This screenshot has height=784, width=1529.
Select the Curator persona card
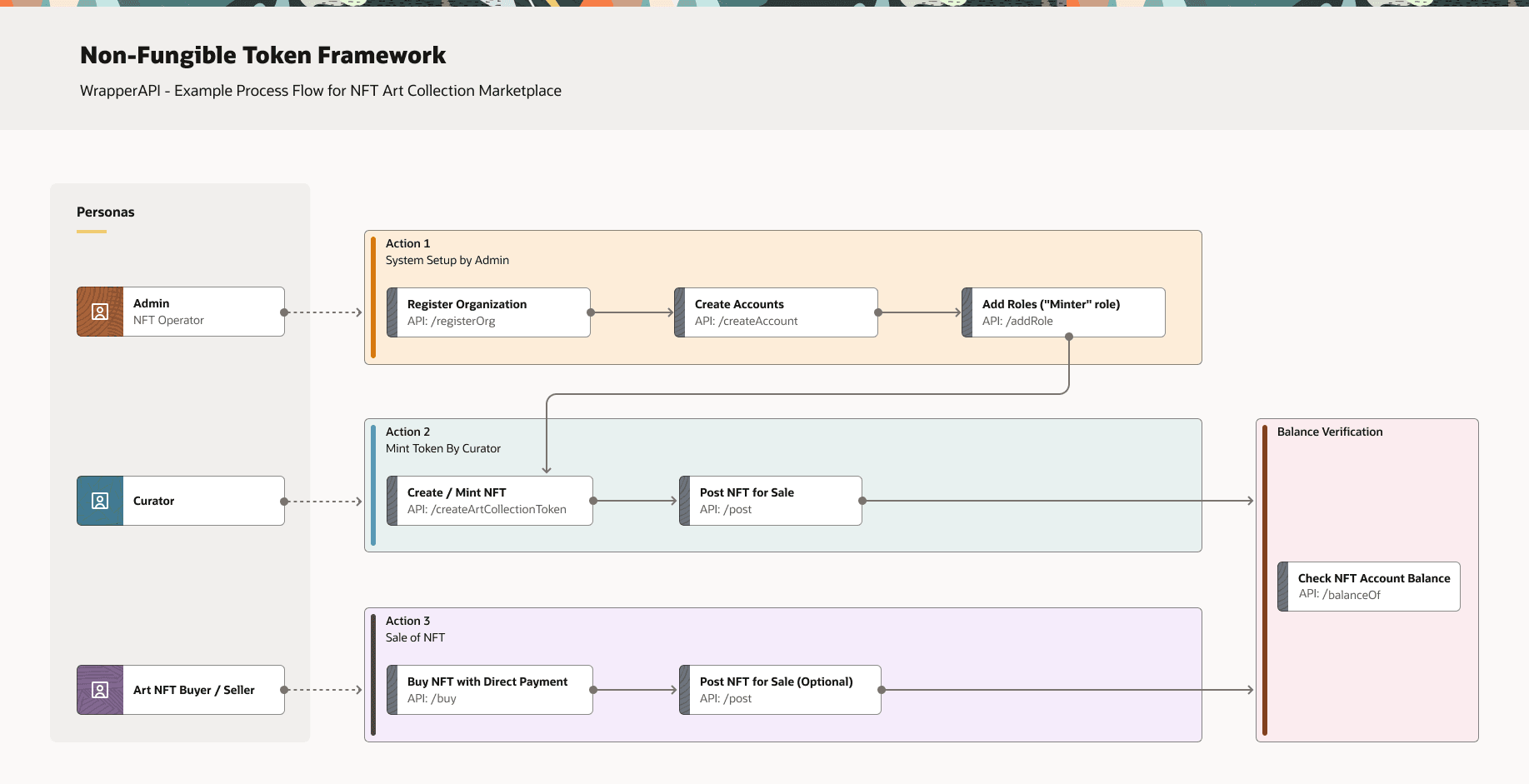[181, 501]
